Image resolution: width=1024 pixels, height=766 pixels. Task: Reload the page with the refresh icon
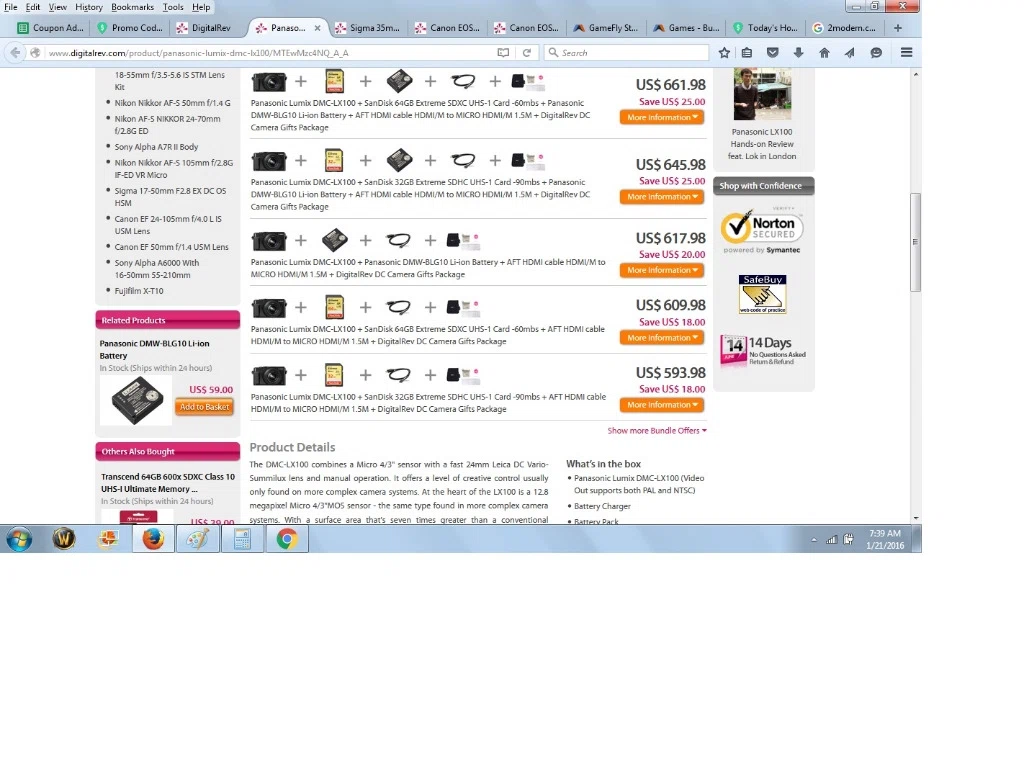pyautogui.click(x=526, y=53)
